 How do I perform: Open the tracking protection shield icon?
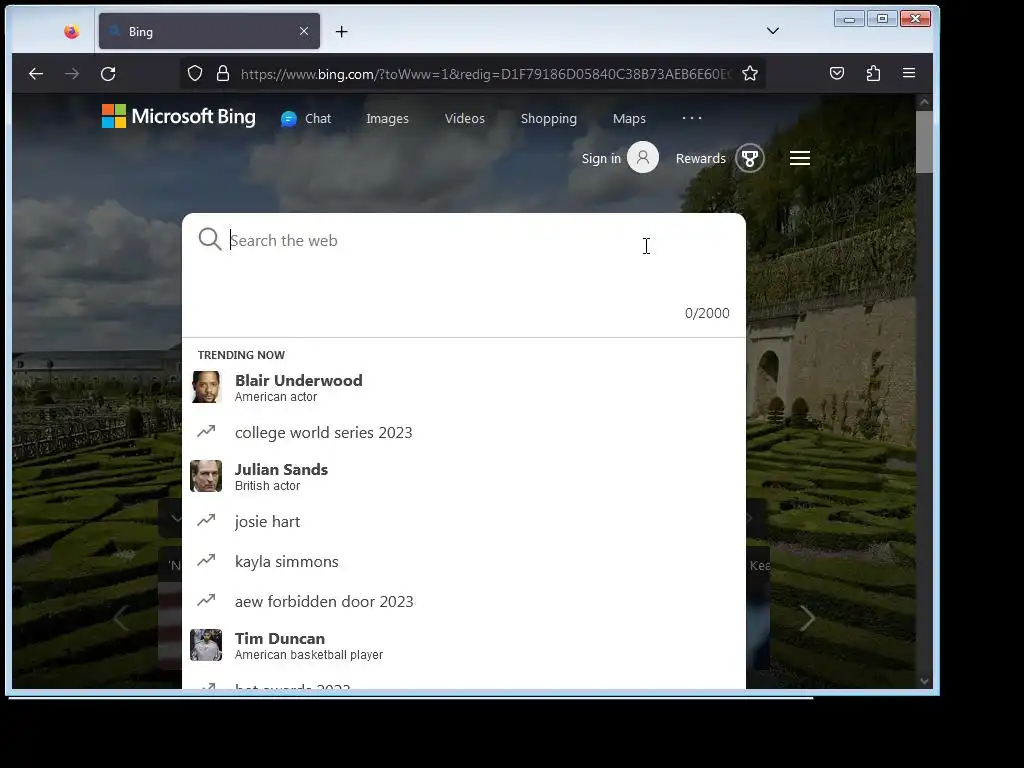coord(195,73)
